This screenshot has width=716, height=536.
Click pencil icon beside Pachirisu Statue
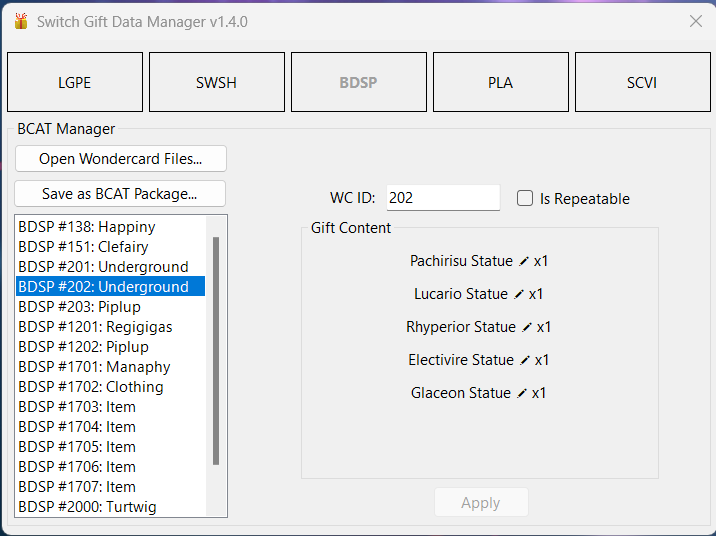click(524, 261)
